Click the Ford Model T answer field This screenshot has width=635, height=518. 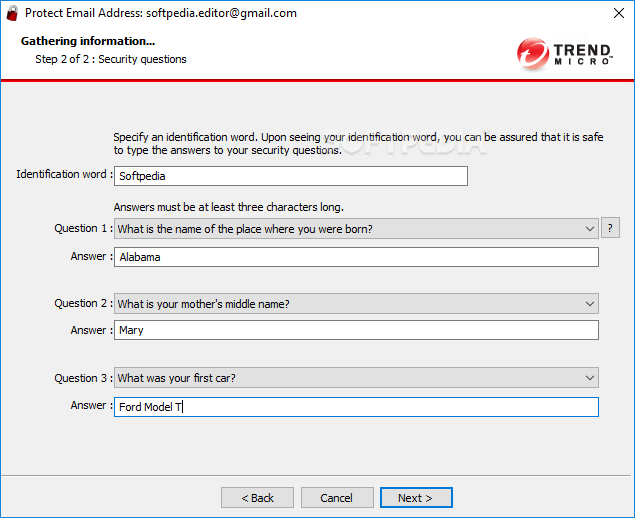click(356, 407)
